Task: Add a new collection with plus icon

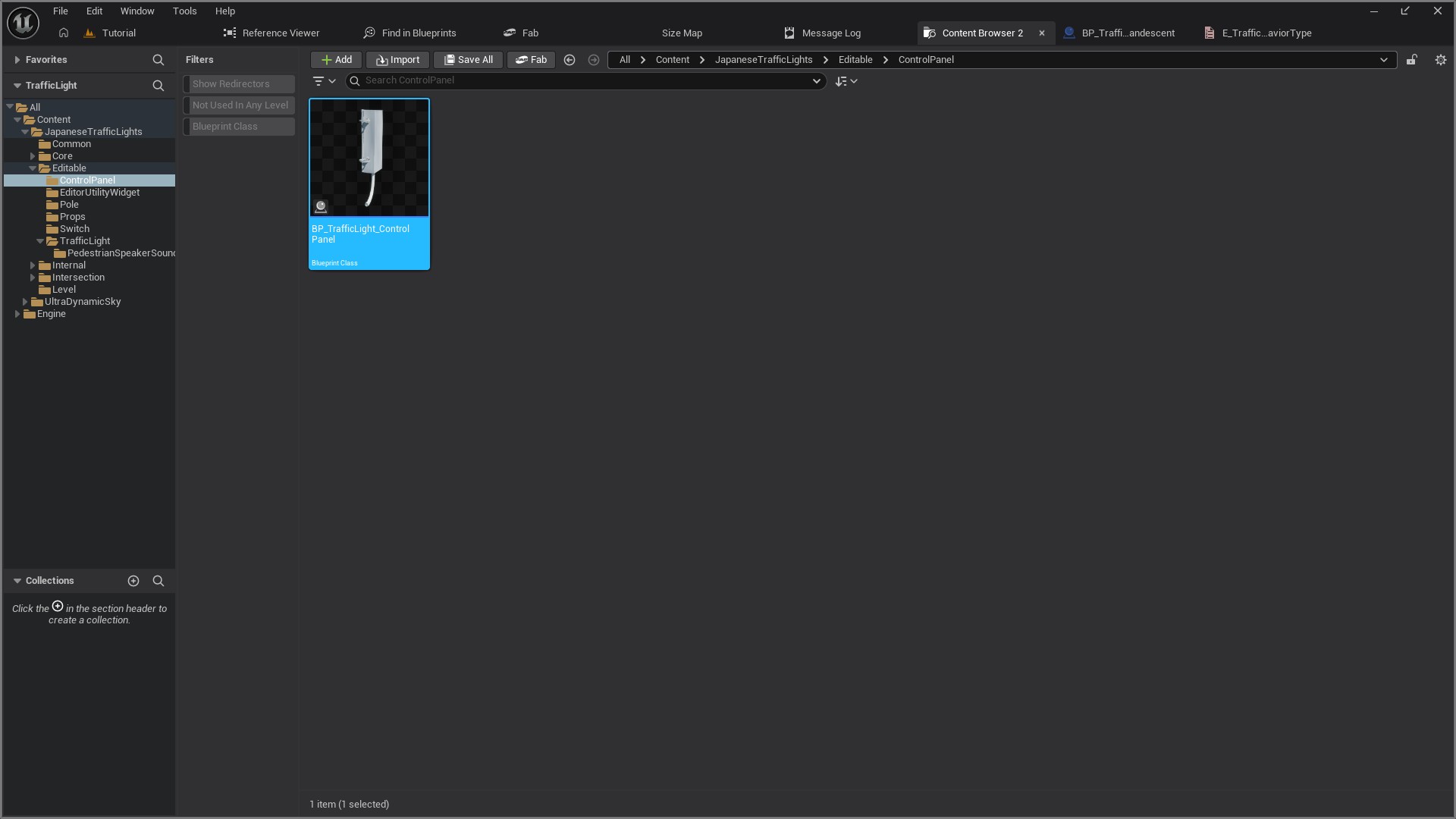Action: [x=133, y=581]
